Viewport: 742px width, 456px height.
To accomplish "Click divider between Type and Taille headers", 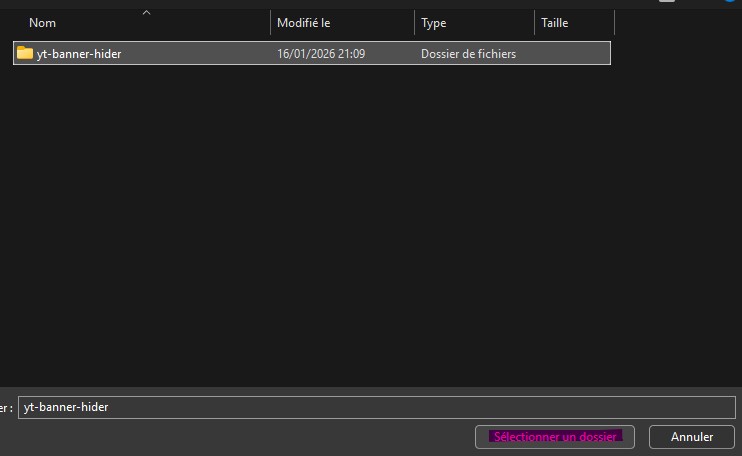I will [x=535, y=23].
